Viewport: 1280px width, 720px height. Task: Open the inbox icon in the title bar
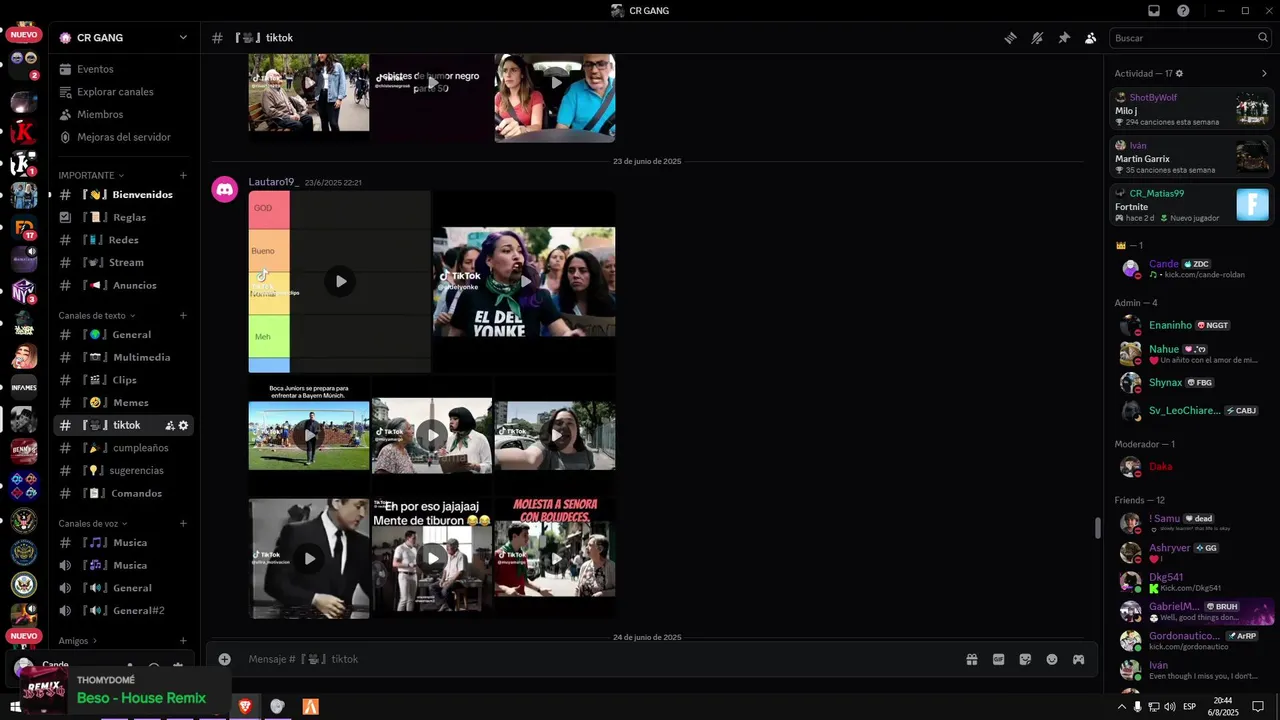[x=1154, y=11]
